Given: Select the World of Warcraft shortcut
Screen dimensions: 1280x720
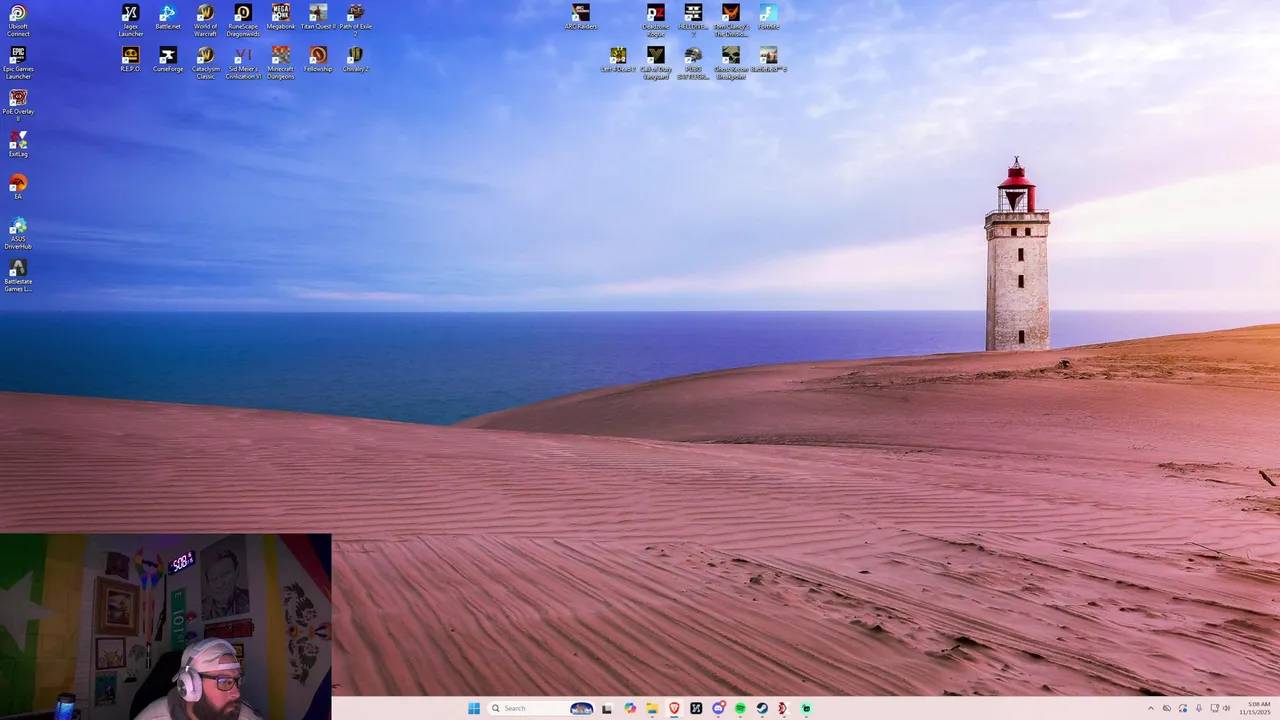Looking at the screenshot, I should [205, 20].
